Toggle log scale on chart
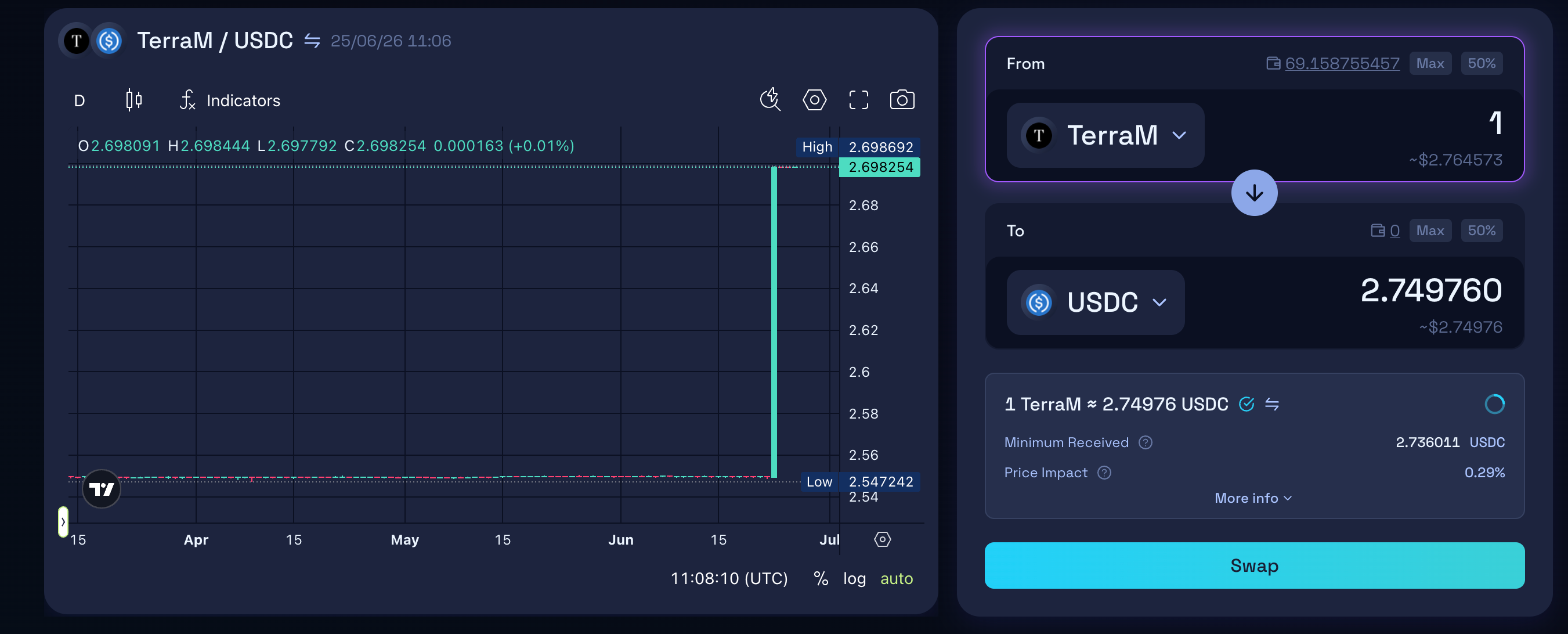The width and height of the screenshot is (1568, 634). coord(854,578)
